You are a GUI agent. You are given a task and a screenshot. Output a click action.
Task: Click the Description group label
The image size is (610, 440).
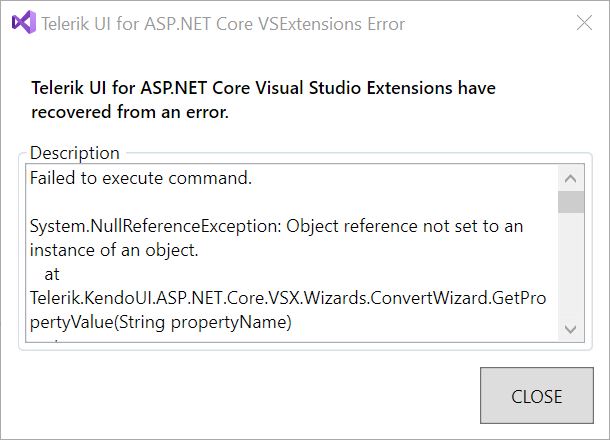pyautogui.click(x=75, y=153)
